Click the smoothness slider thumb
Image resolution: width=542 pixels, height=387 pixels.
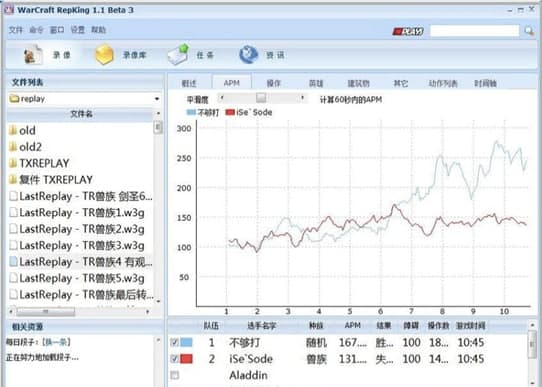[x=261, y=98]
